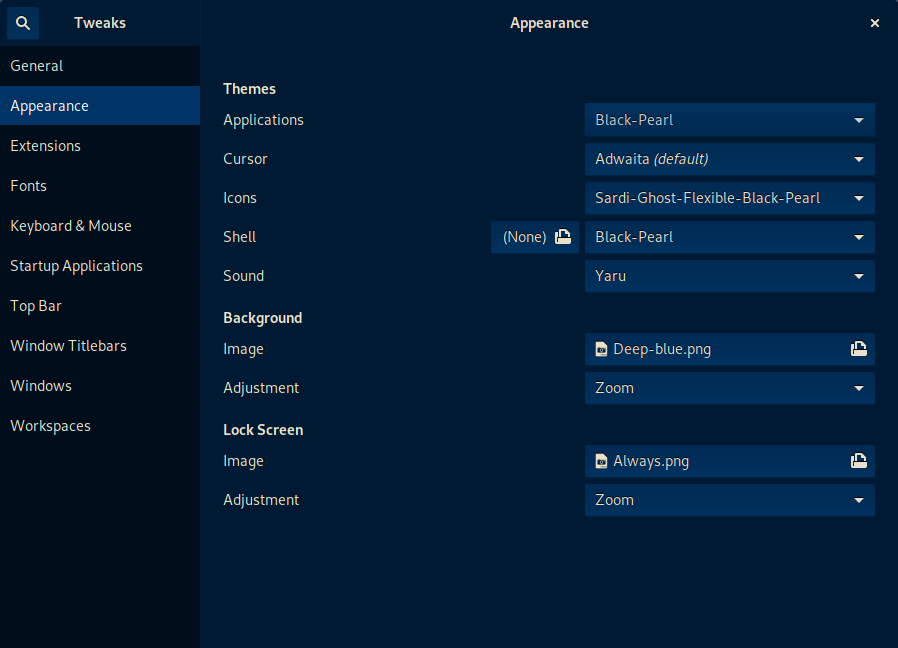898x648 pixels.
Task: Open the Shell theme file chooser icon
Action: click(x=563, y=237)
